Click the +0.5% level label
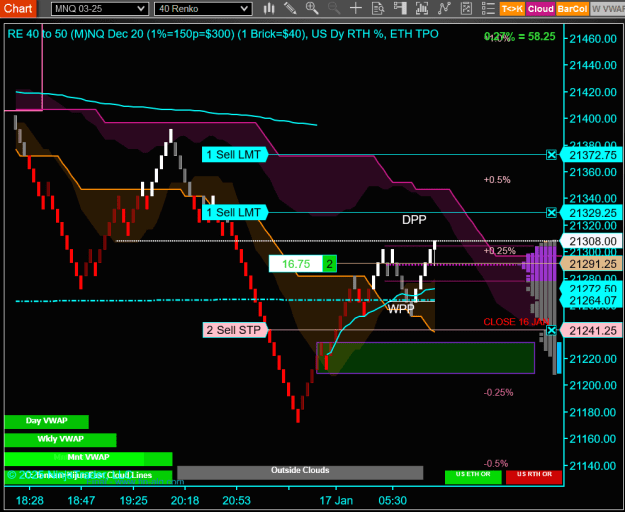Viewport: 625px width, 512px height. (497, 180)
